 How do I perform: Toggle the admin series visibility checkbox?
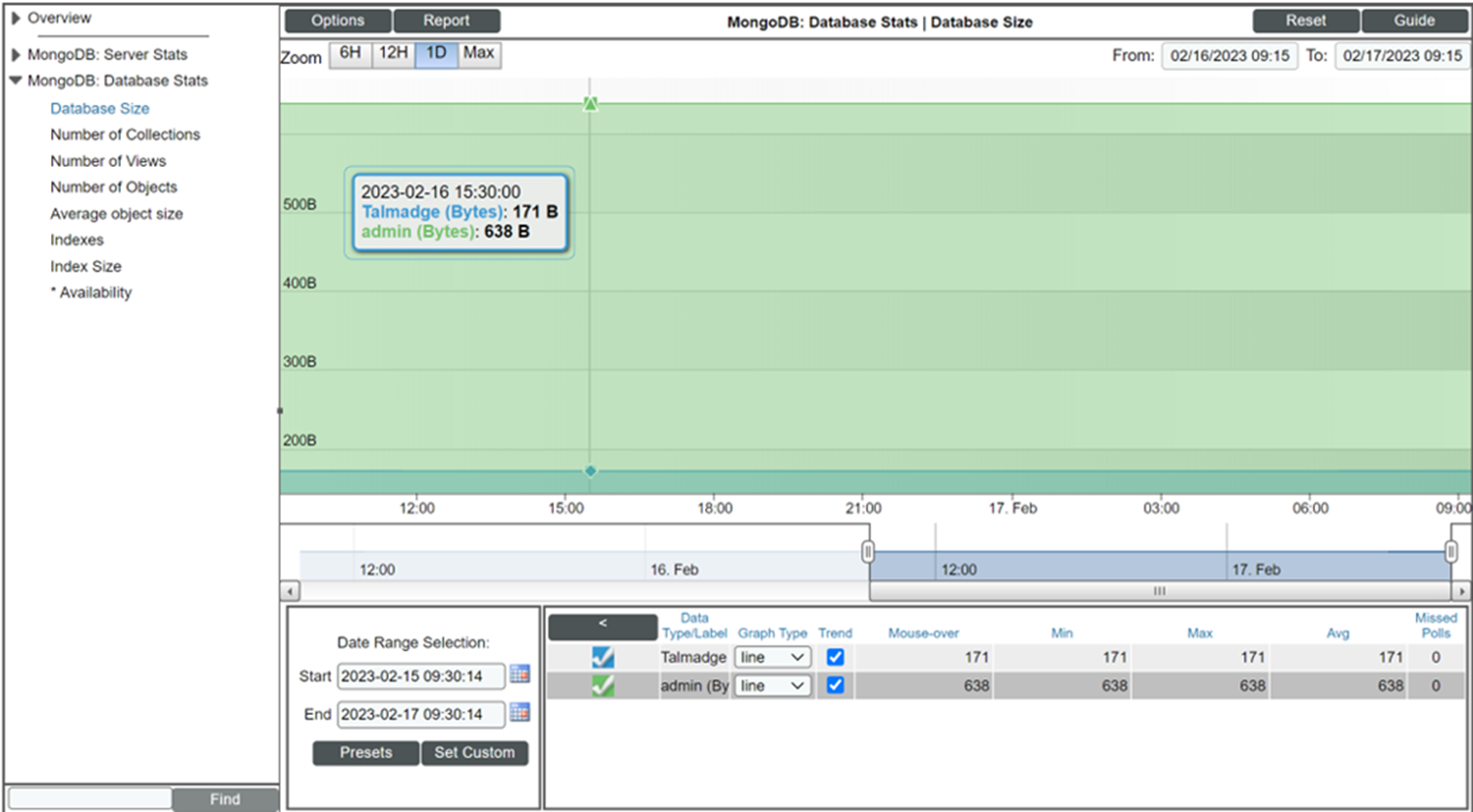click(x=603, y=685)
